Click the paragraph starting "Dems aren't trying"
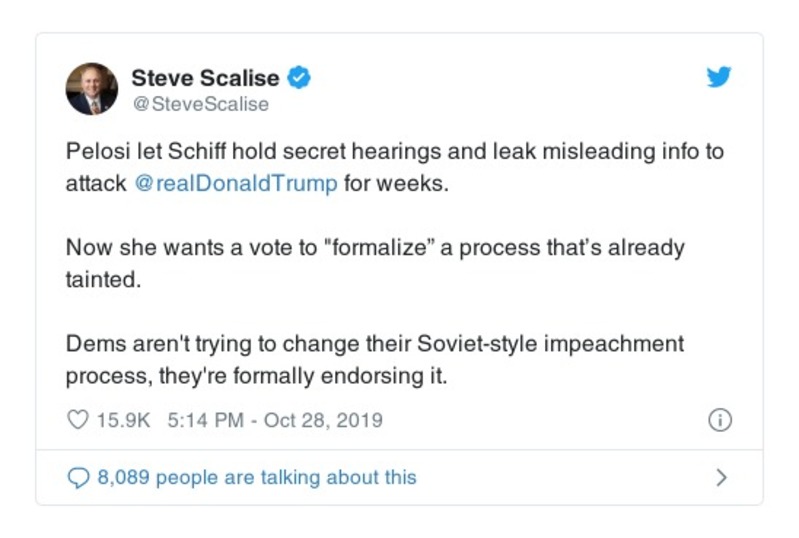799x538 pixels. coord(375,360)
